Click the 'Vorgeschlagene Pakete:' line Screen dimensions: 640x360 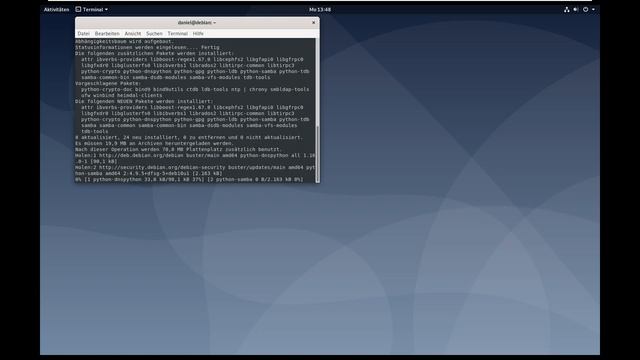point(108,83)
